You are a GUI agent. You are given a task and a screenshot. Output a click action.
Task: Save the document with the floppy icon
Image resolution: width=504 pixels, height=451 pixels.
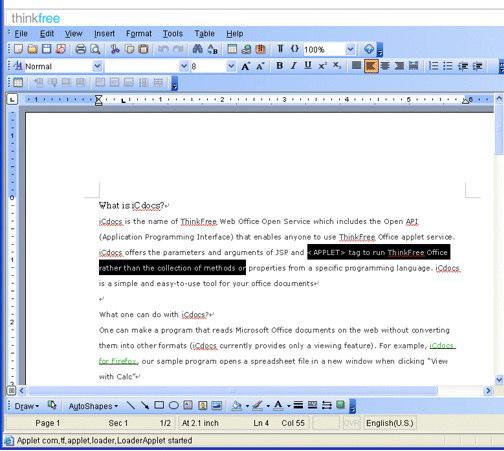click(x=46, y=49)
